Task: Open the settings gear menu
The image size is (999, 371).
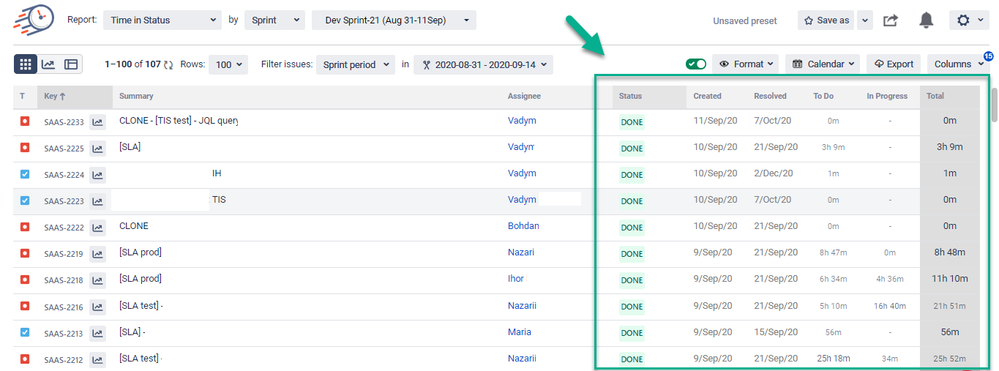Action: point(968,20)
